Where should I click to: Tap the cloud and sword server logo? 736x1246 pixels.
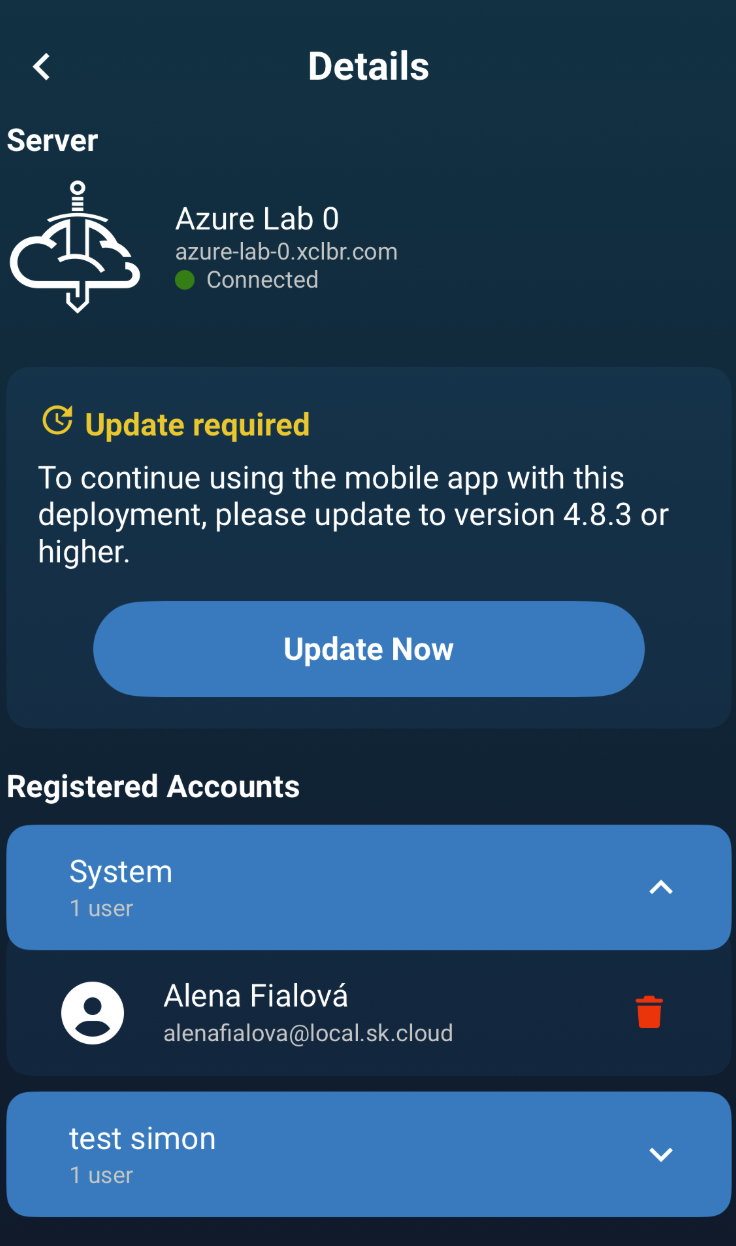(x=77, y=247)
